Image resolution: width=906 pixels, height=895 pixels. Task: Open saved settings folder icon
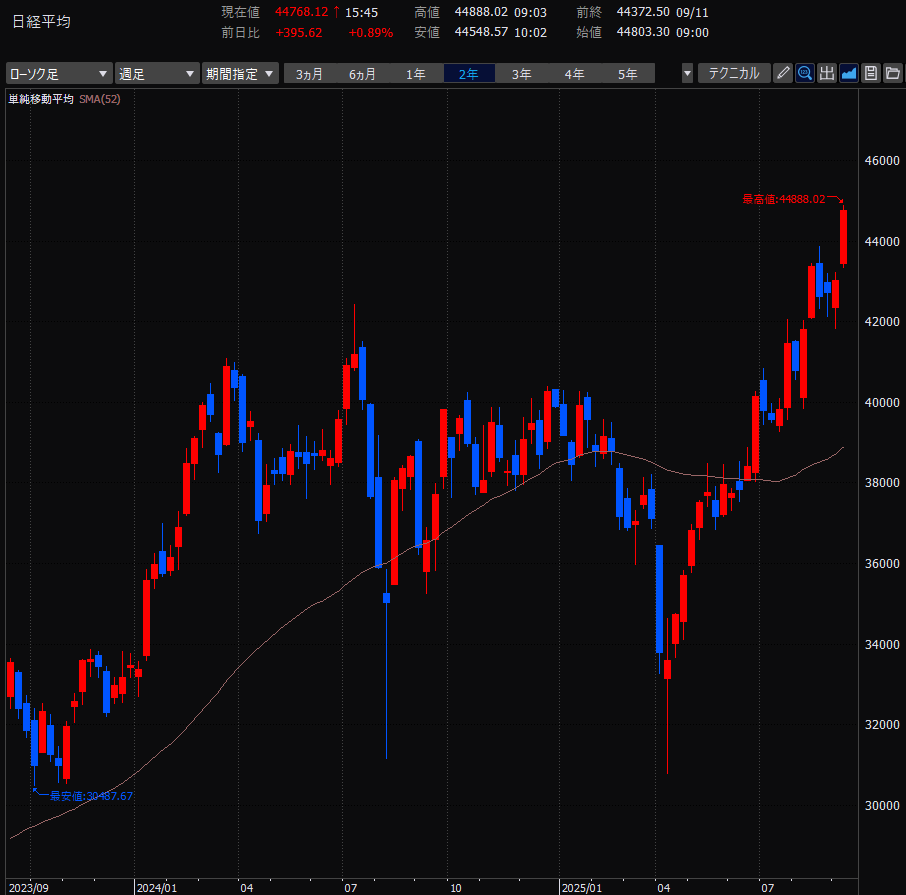click(893, 73)
